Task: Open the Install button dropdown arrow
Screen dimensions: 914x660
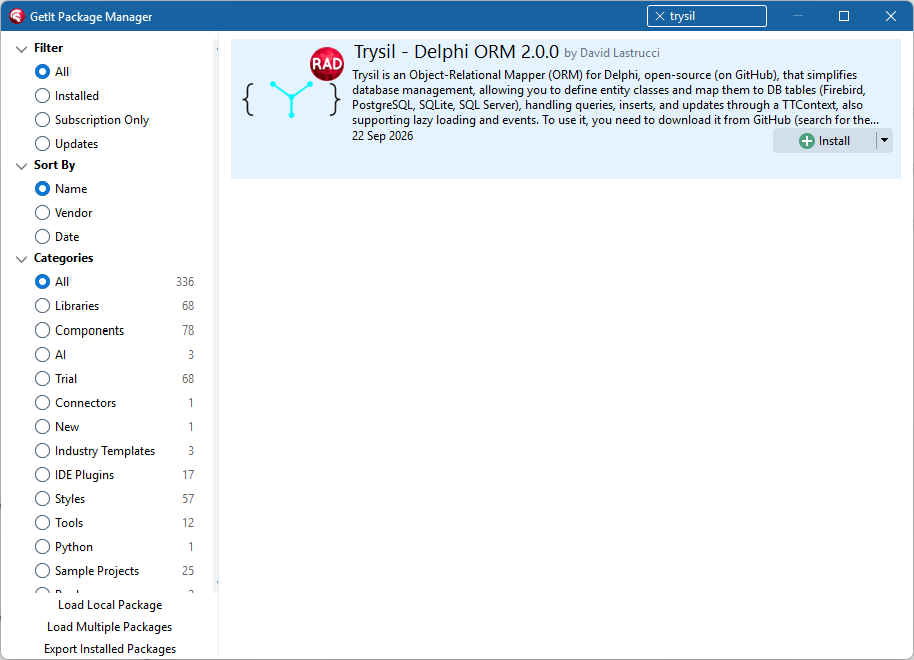Action: pyautogui.click(x=884, y=141)
